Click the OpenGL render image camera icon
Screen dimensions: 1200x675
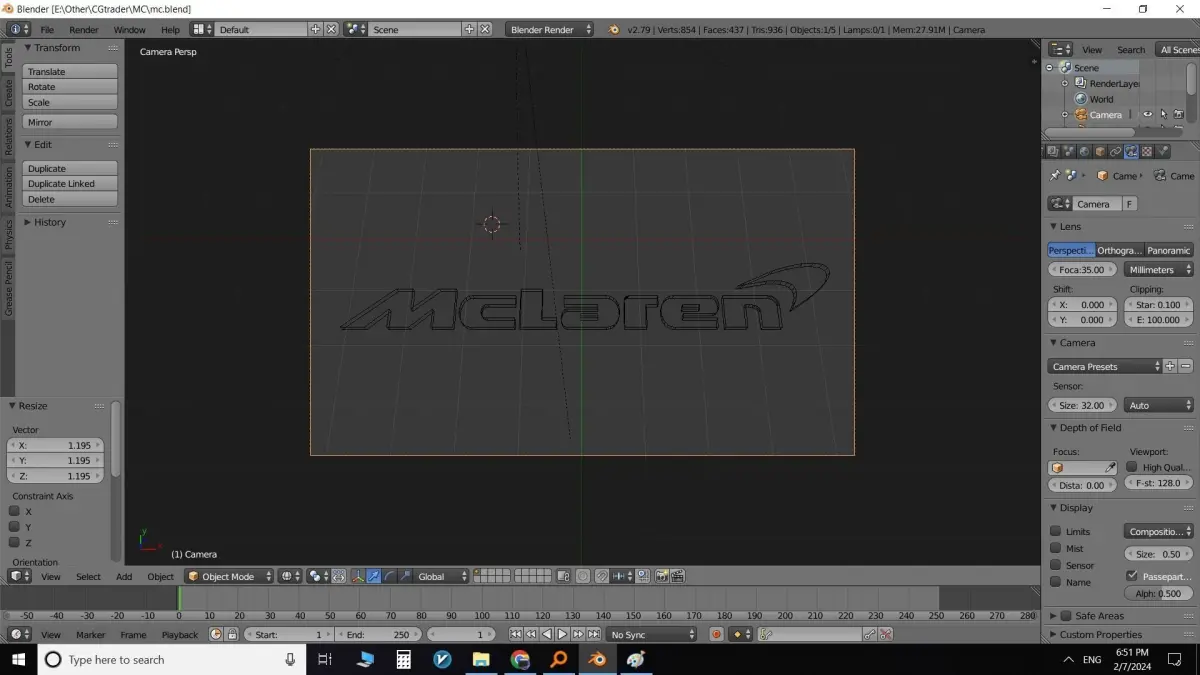(x=662, y=576)
